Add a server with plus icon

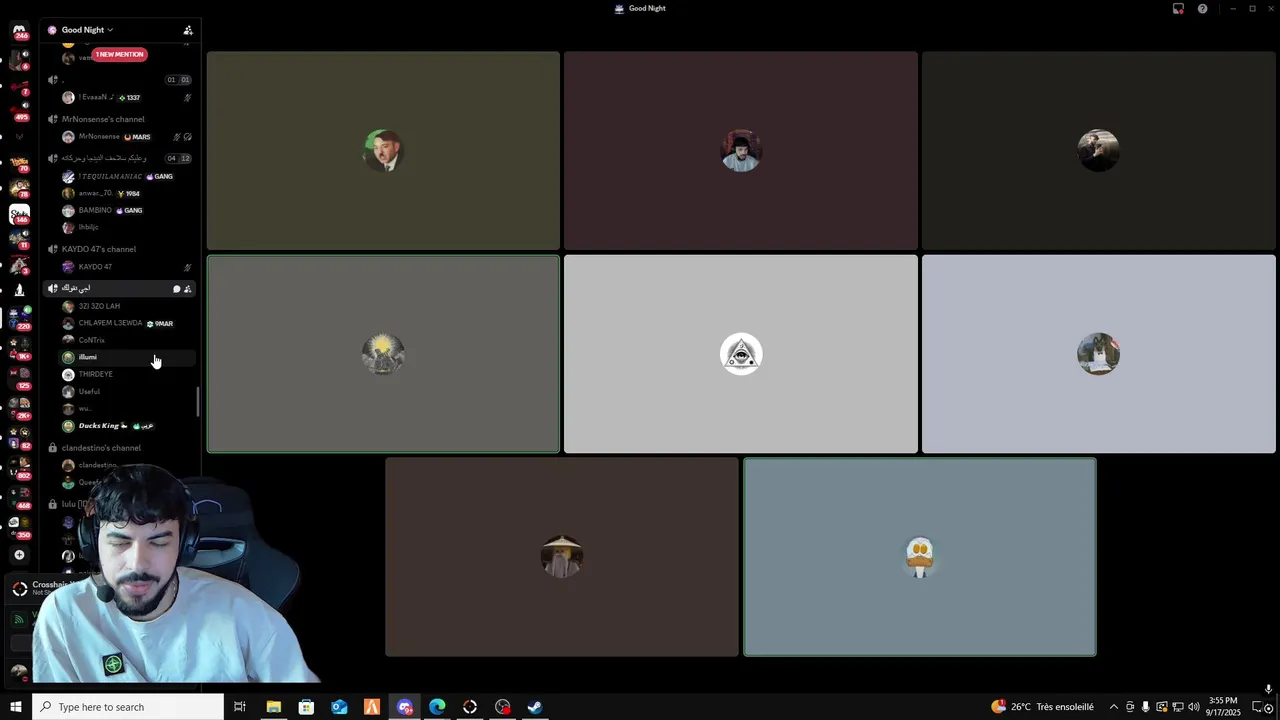tap(19, 555)
